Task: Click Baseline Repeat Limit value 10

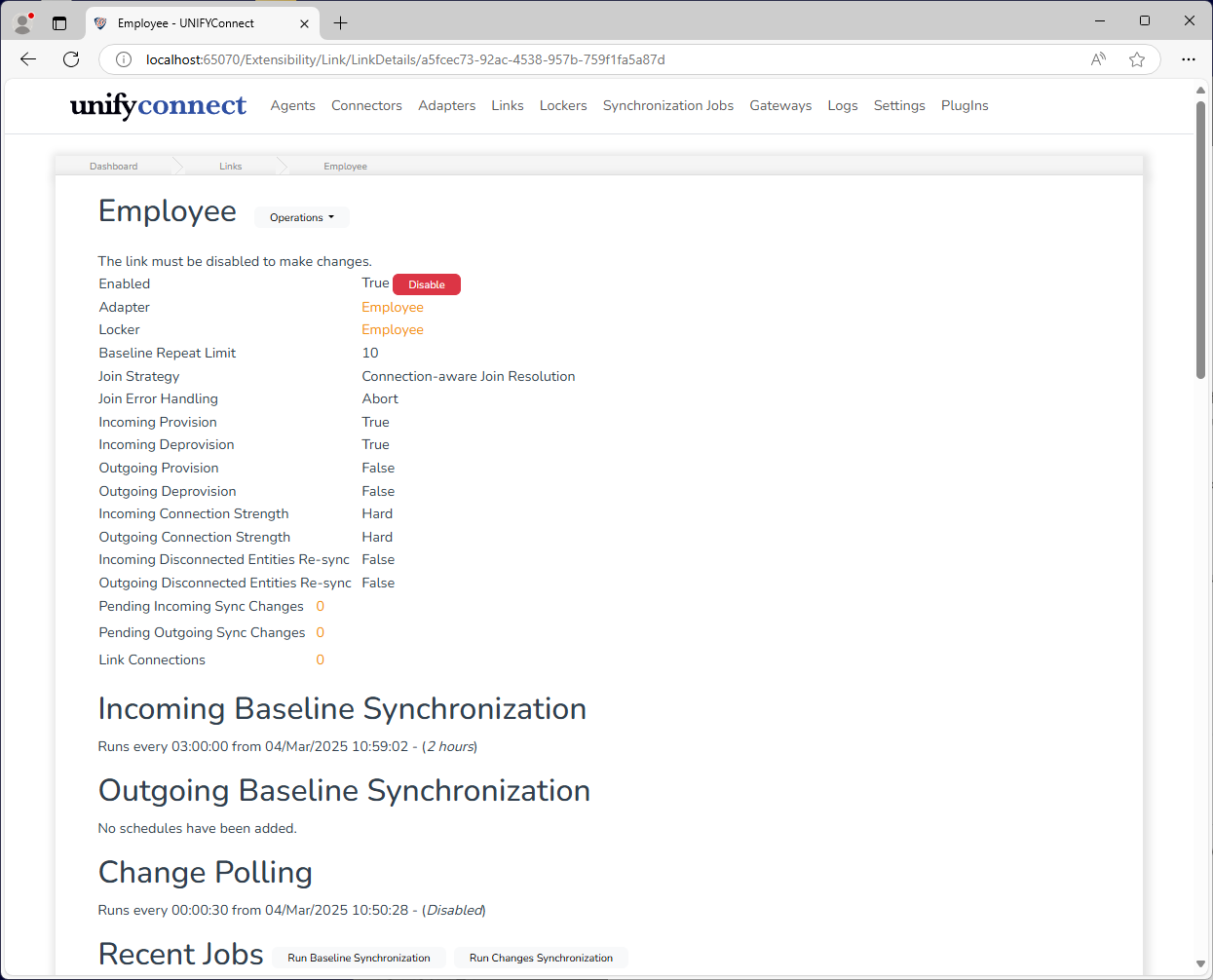Action: point(370,353)
